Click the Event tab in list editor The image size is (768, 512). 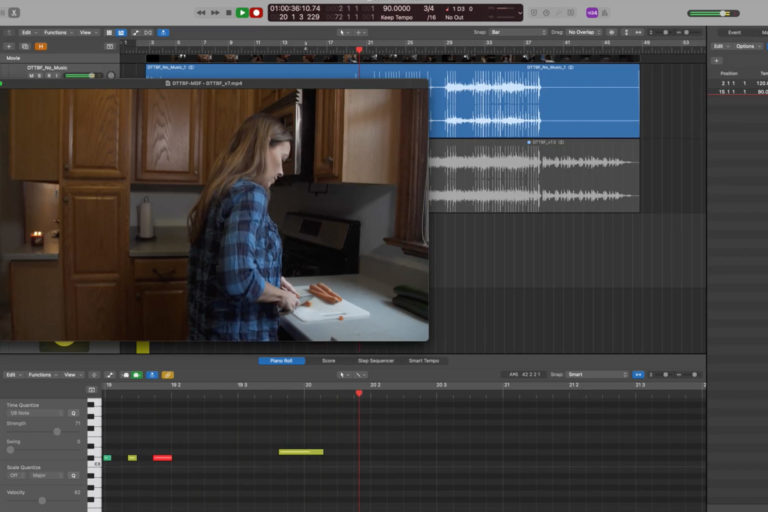(734, 32)
